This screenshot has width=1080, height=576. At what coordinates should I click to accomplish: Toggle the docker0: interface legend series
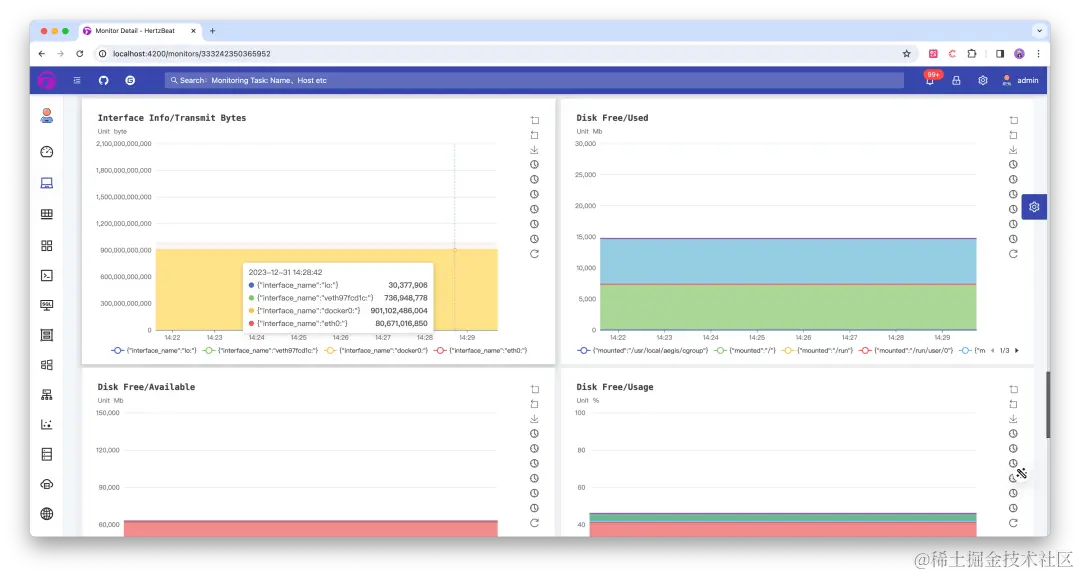(376, 351)
